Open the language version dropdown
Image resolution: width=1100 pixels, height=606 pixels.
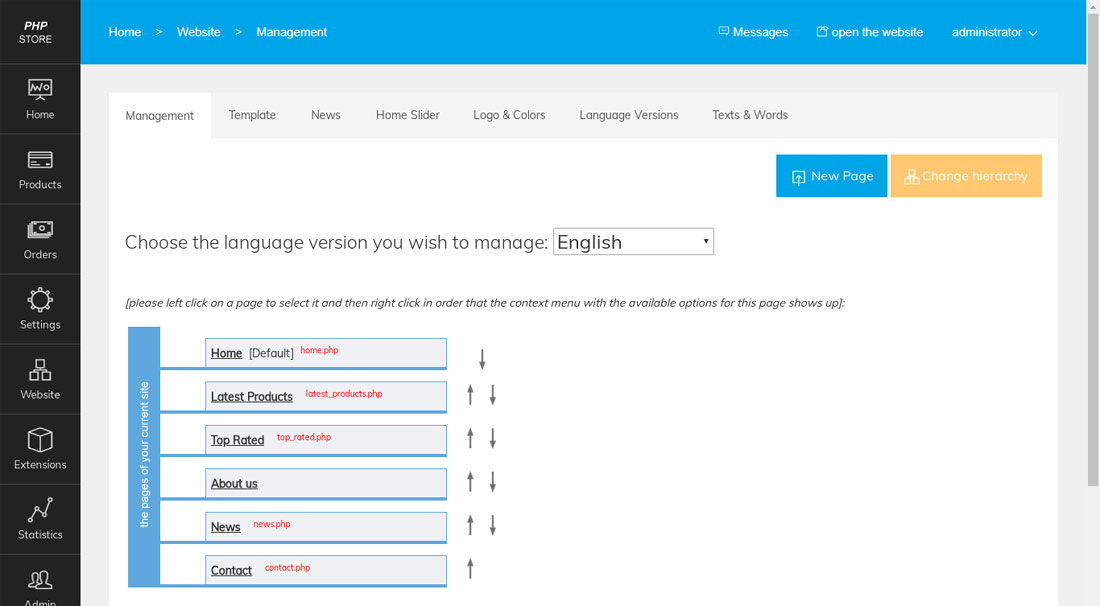click(633, 242)
